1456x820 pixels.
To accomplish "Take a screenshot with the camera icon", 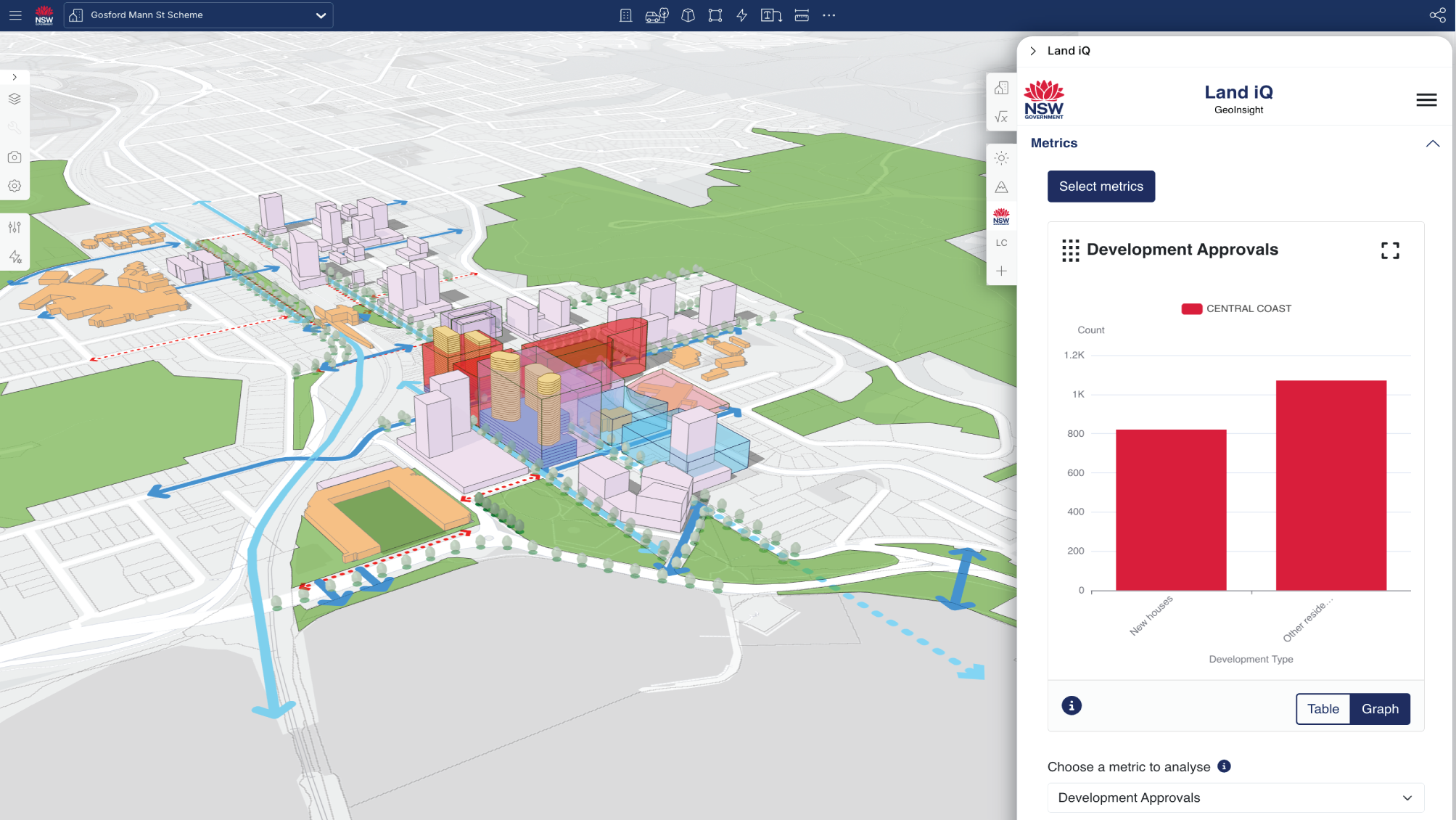I will tap(15, 157).
